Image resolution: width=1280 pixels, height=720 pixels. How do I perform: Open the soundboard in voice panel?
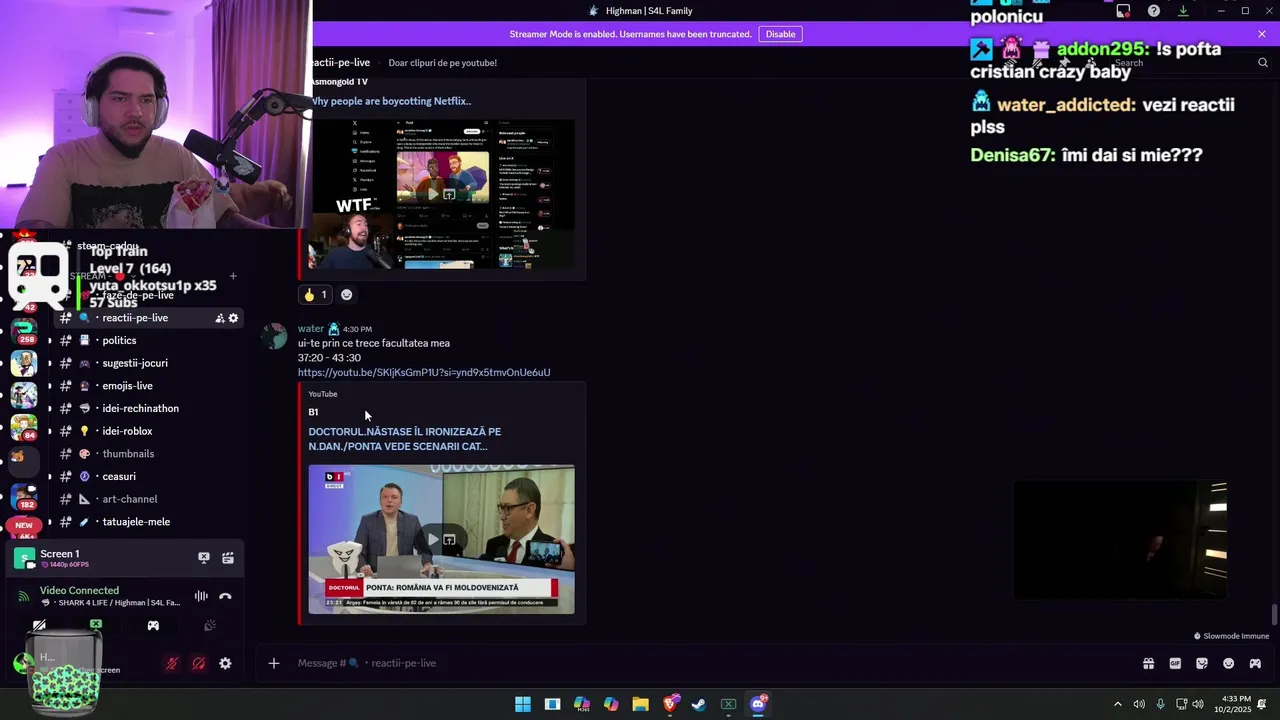pos(210,625)
